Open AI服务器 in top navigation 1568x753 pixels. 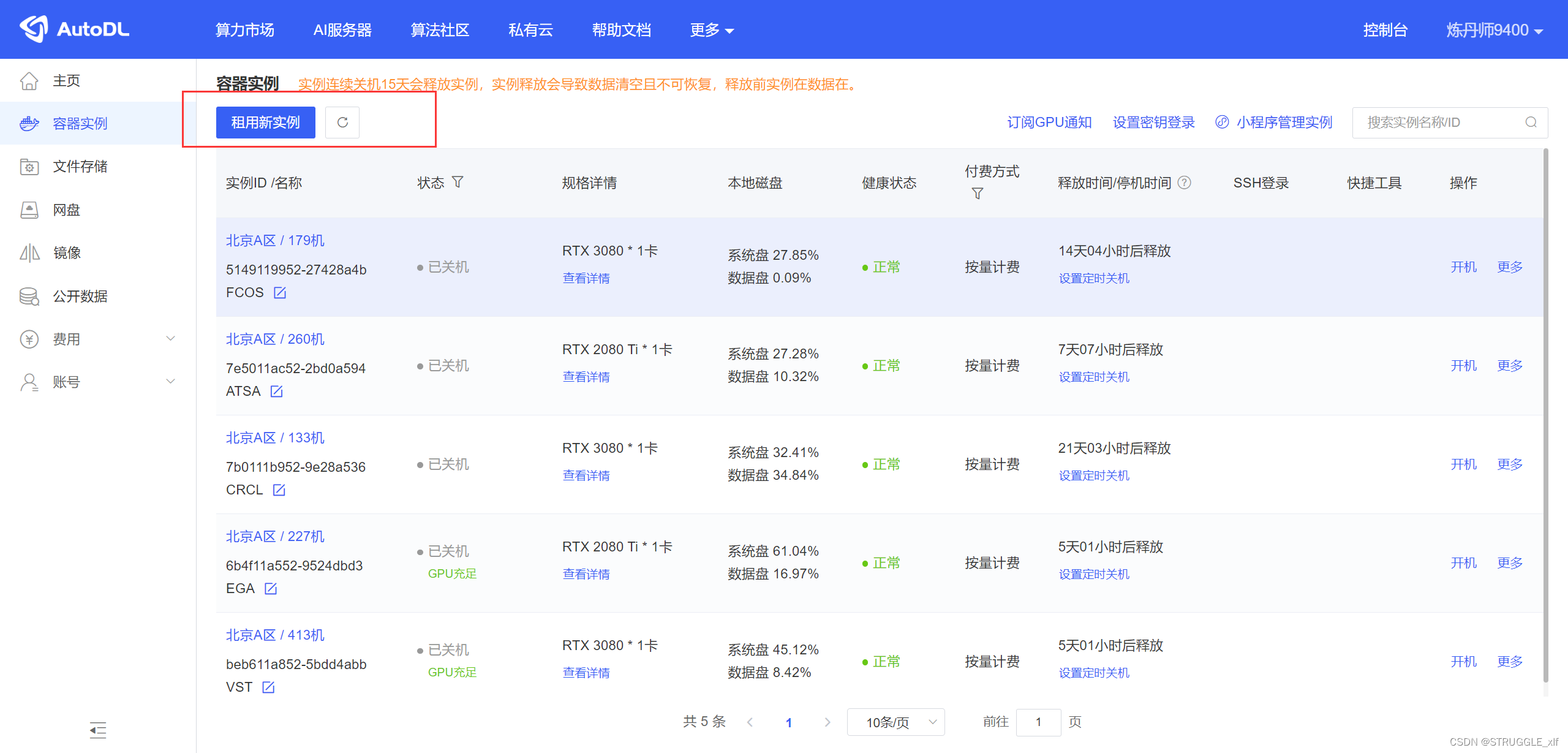point(342,30)
